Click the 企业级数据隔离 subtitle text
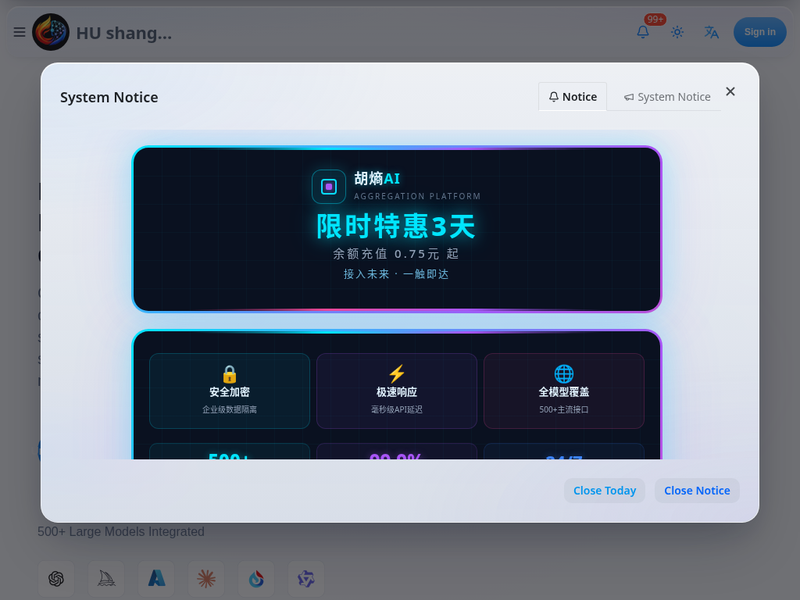This screenshot has height=600, width=800. tap(230, 409)
